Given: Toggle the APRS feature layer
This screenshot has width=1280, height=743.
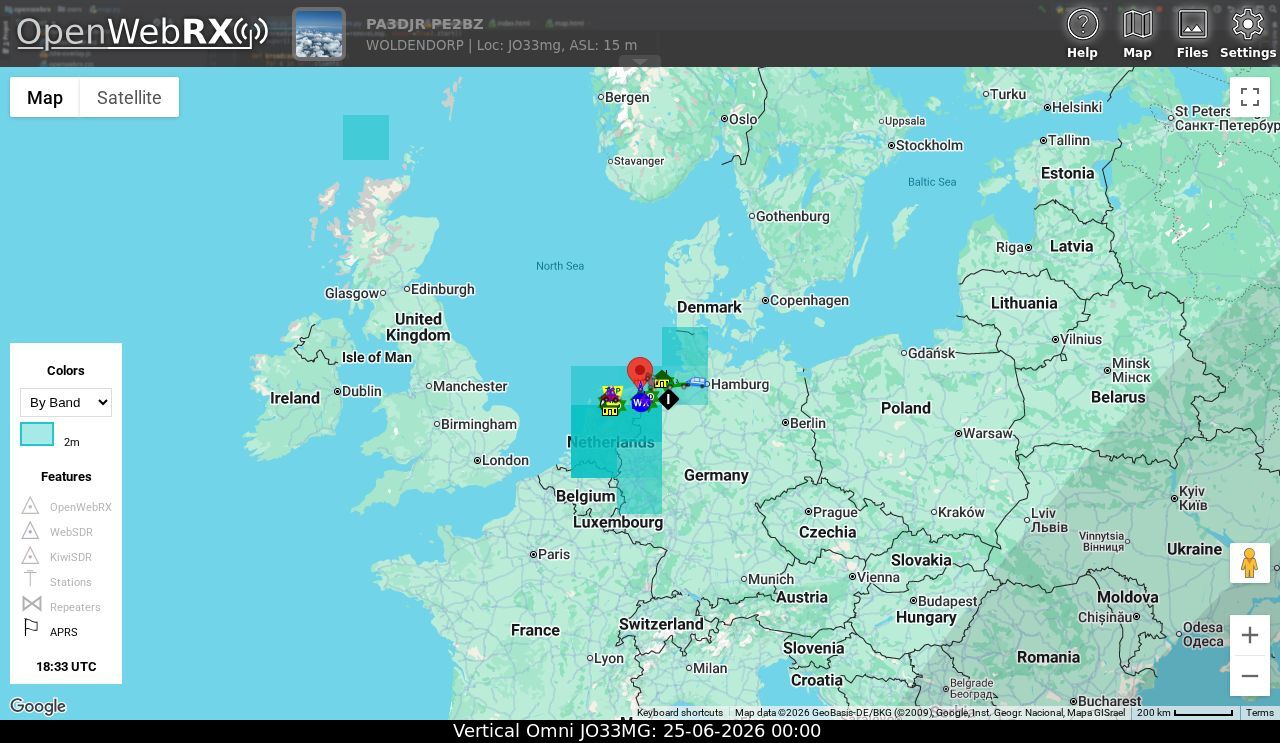Looking at the screenshot, I should point(50,632).
